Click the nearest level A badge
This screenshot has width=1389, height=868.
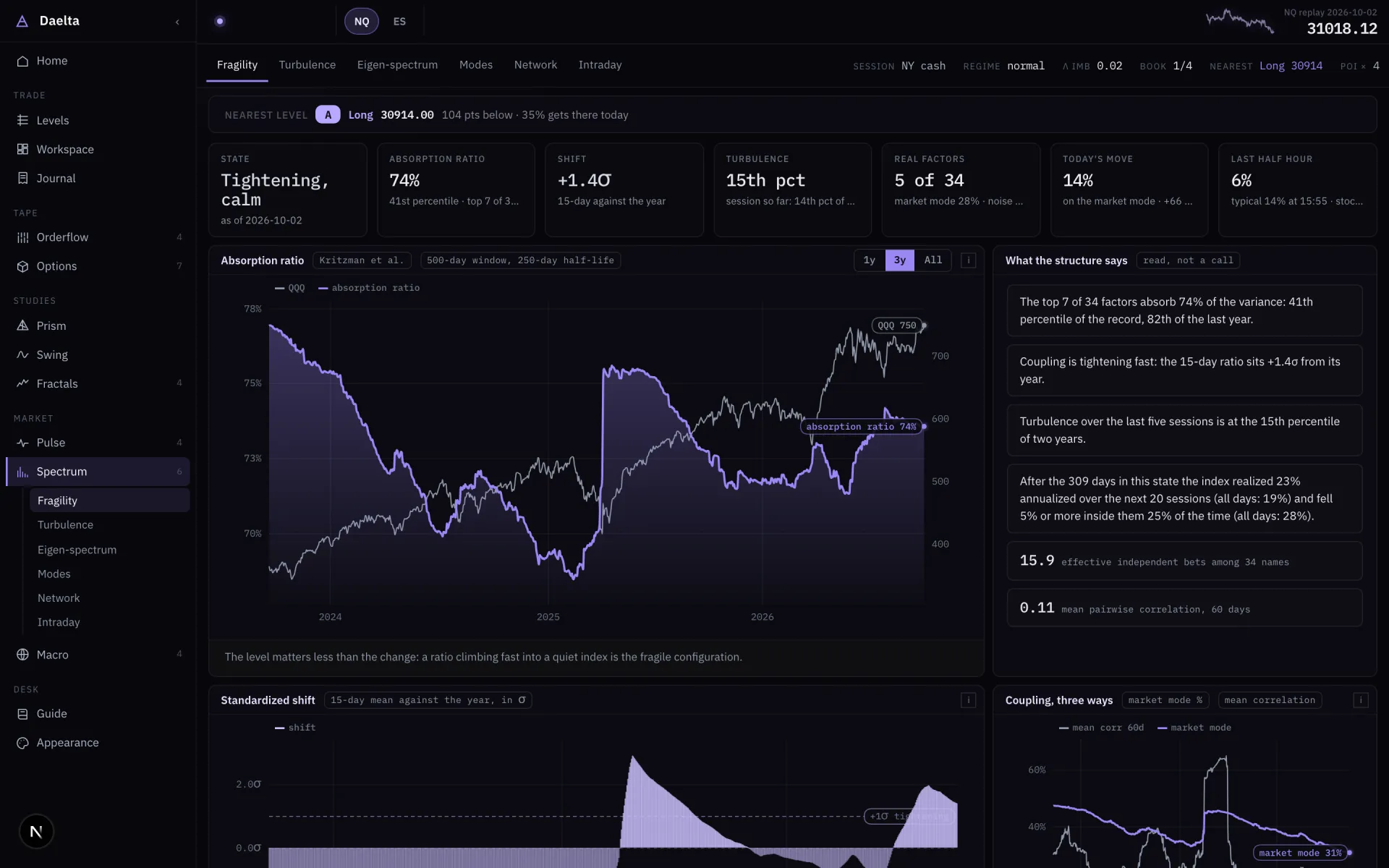pos(328,115)
